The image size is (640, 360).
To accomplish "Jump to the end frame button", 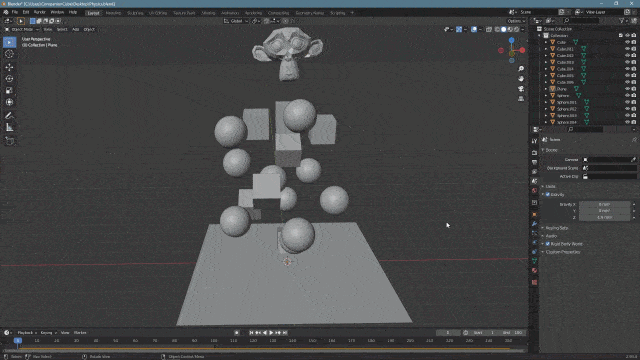I will click(285, 333).
